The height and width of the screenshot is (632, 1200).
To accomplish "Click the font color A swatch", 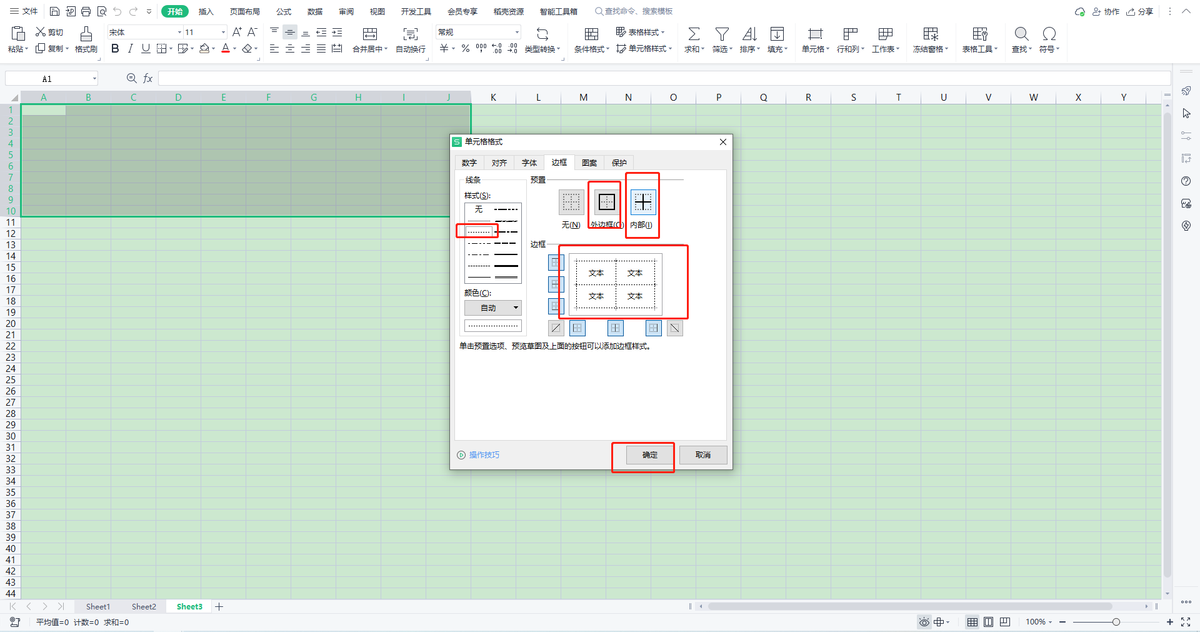I will tap(226, 48).
